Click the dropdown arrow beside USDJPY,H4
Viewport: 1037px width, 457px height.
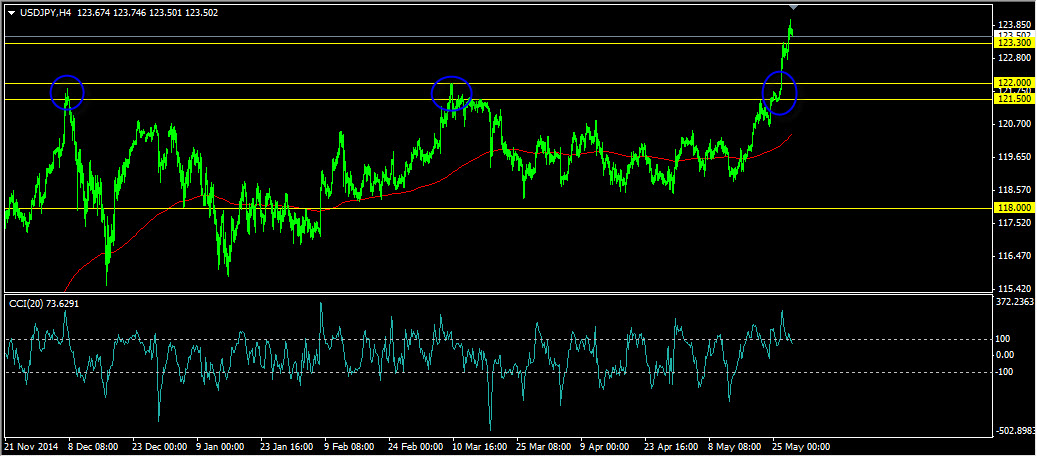[11, 13]
